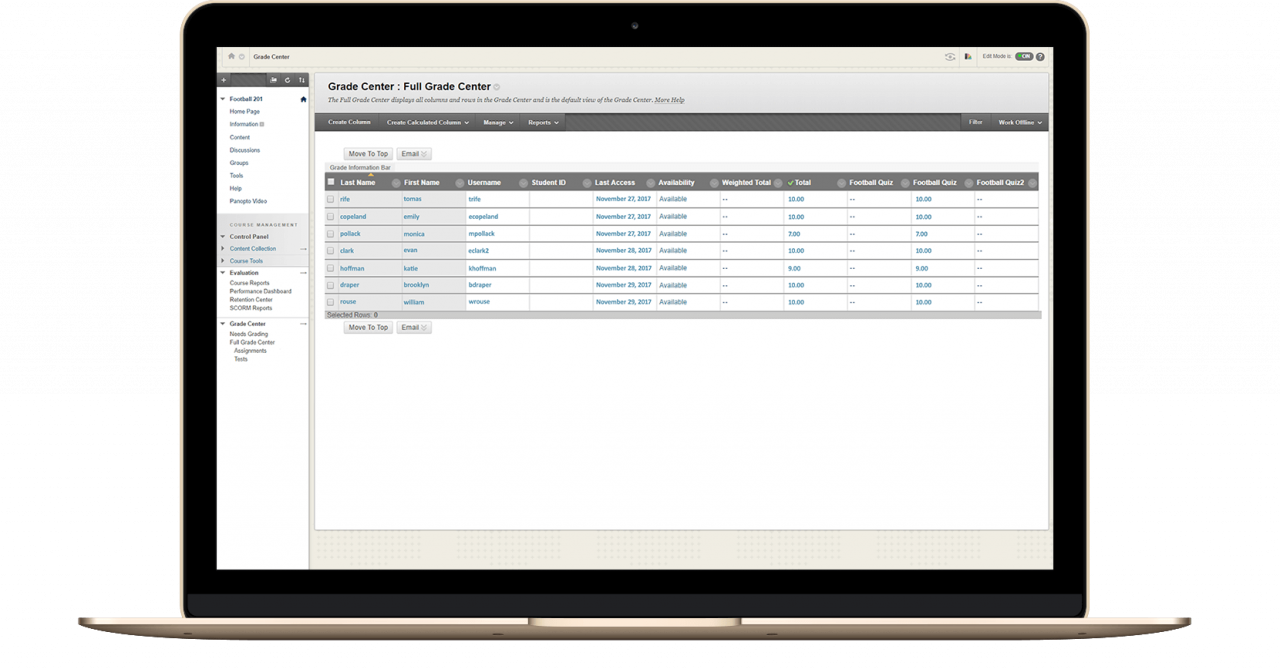This screenshot has width=1280, height=669.
Task: Select the Reports menu in the action bar
Action: click(x=542, y=122)
